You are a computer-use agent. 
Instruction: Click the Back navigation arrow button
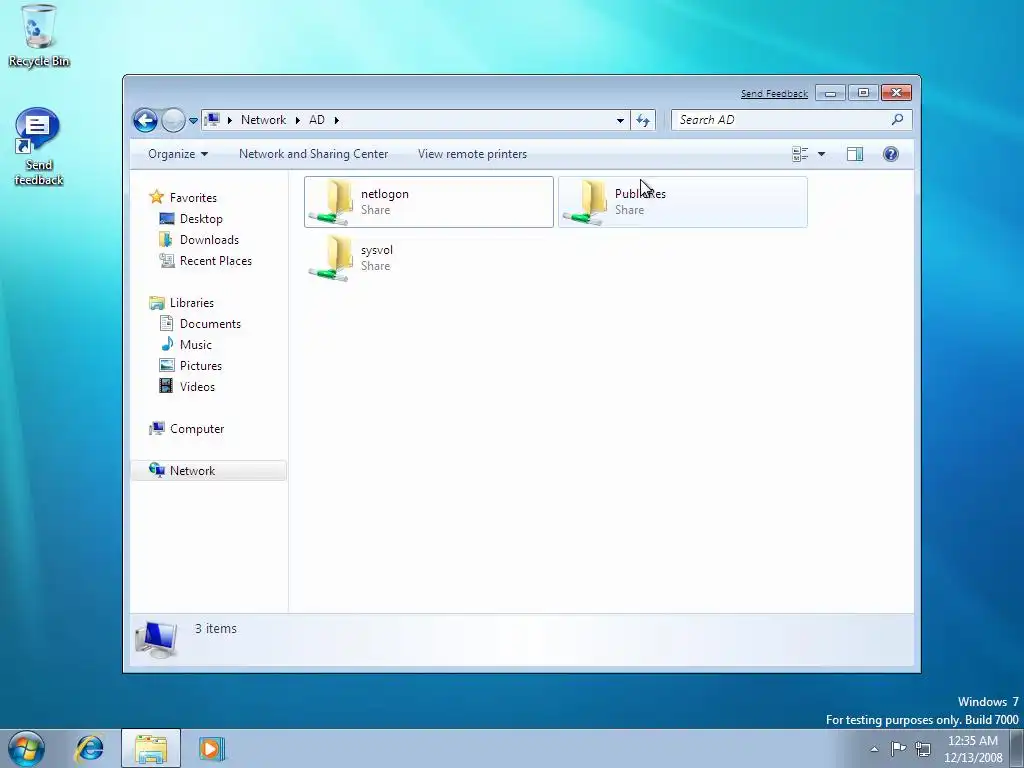(x=145, y=120)
